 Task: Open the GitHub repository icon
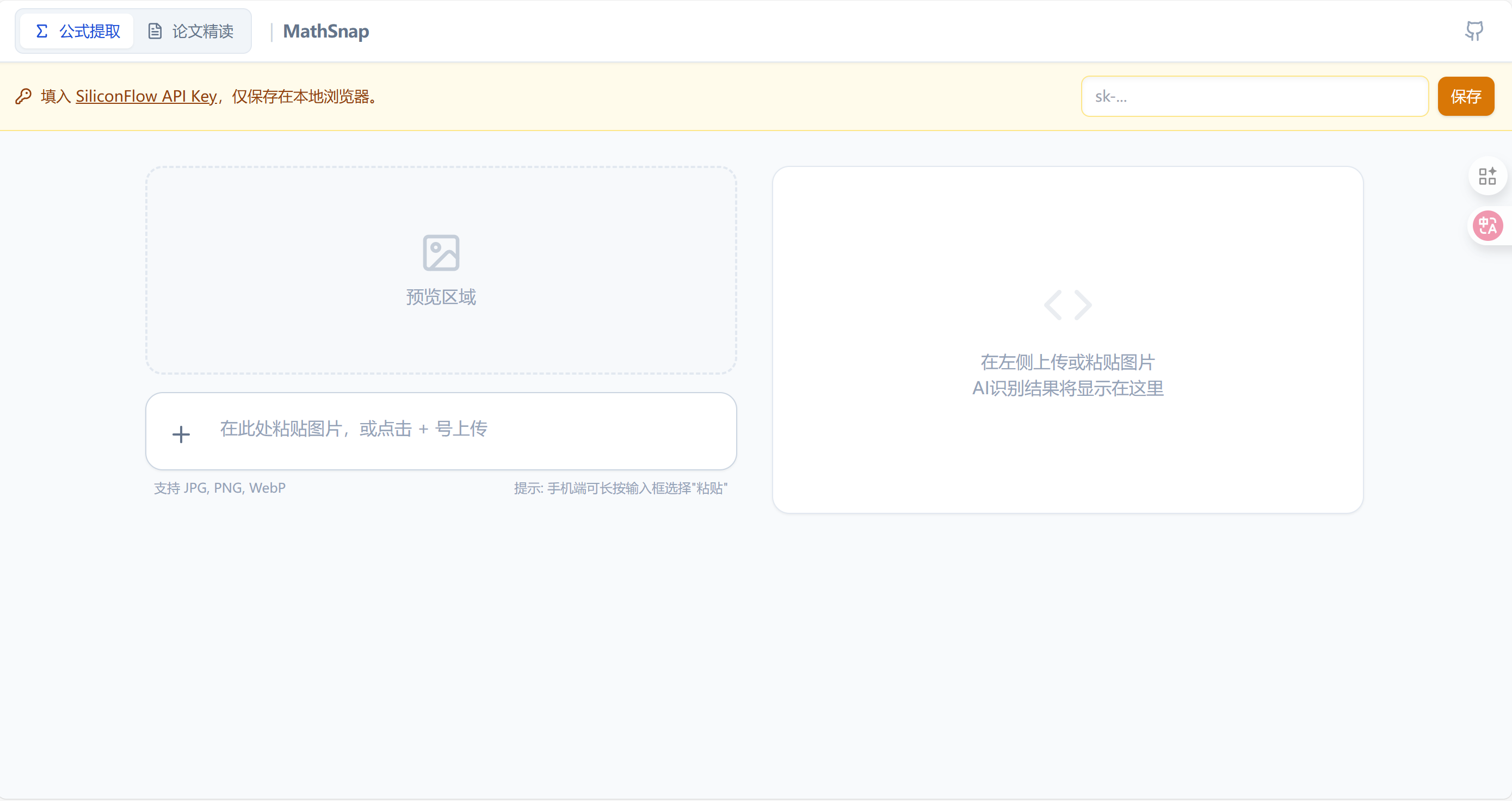[1474, 30]
